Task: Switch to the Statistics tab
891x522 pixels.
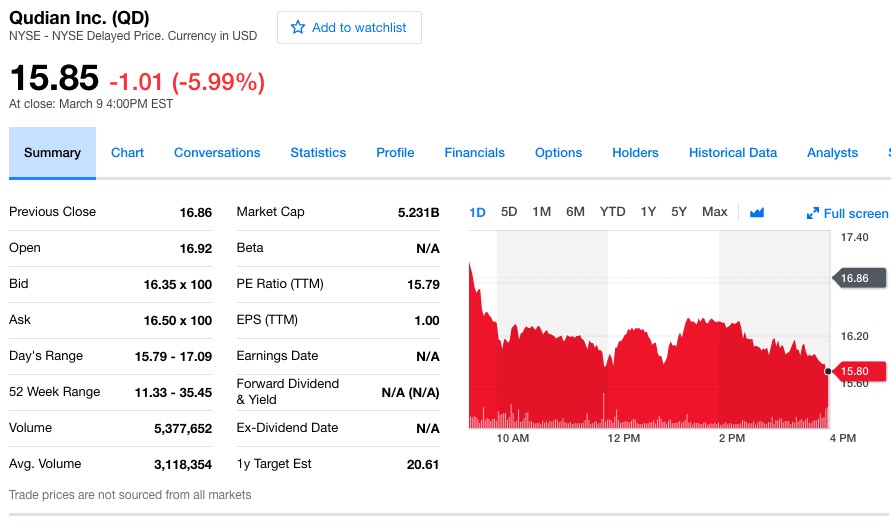Action: point(318,153)
